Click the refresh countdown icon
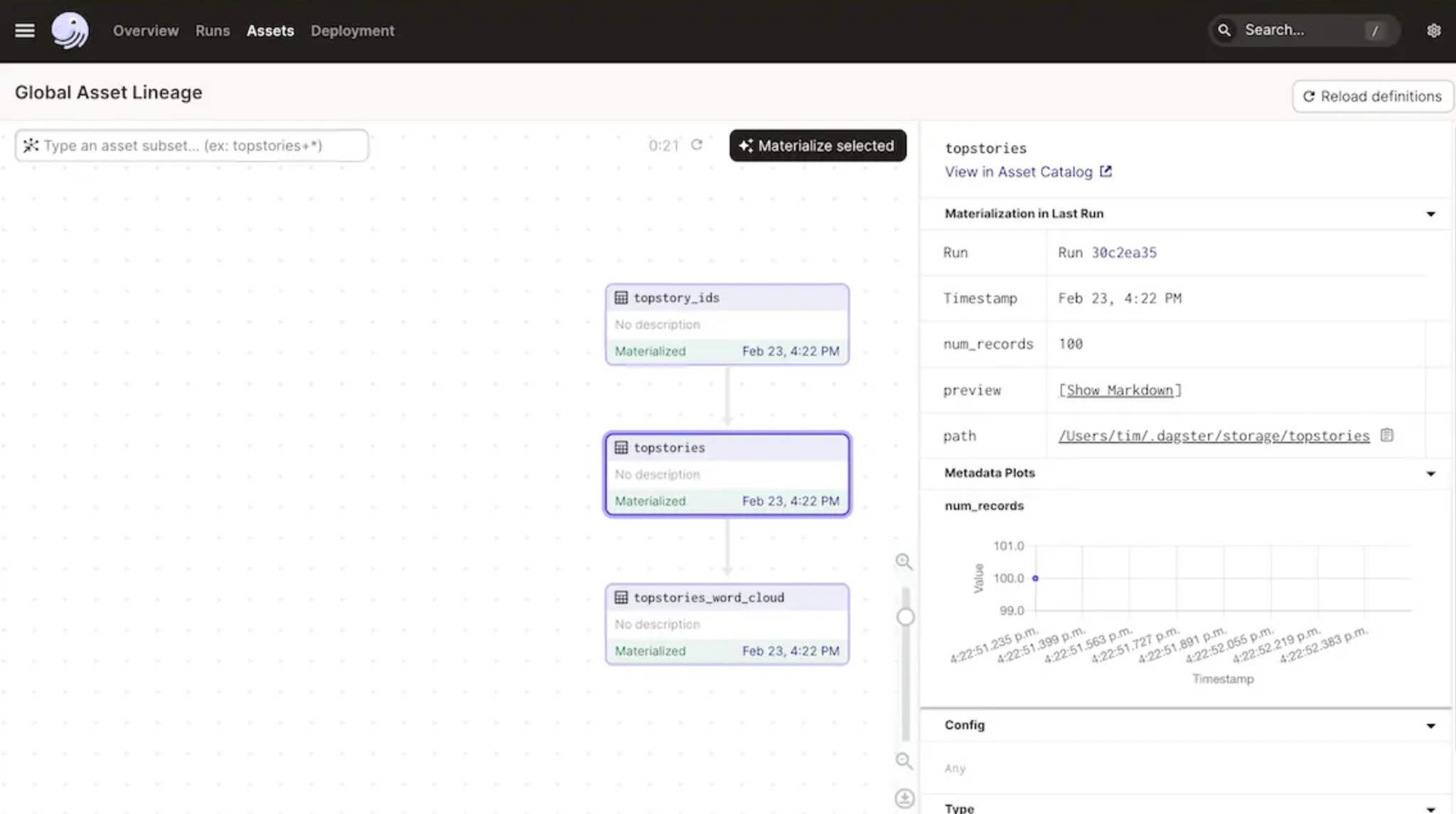Image resolution: width=1456 pixels, height=814 pixels. [x=697, y=145]
